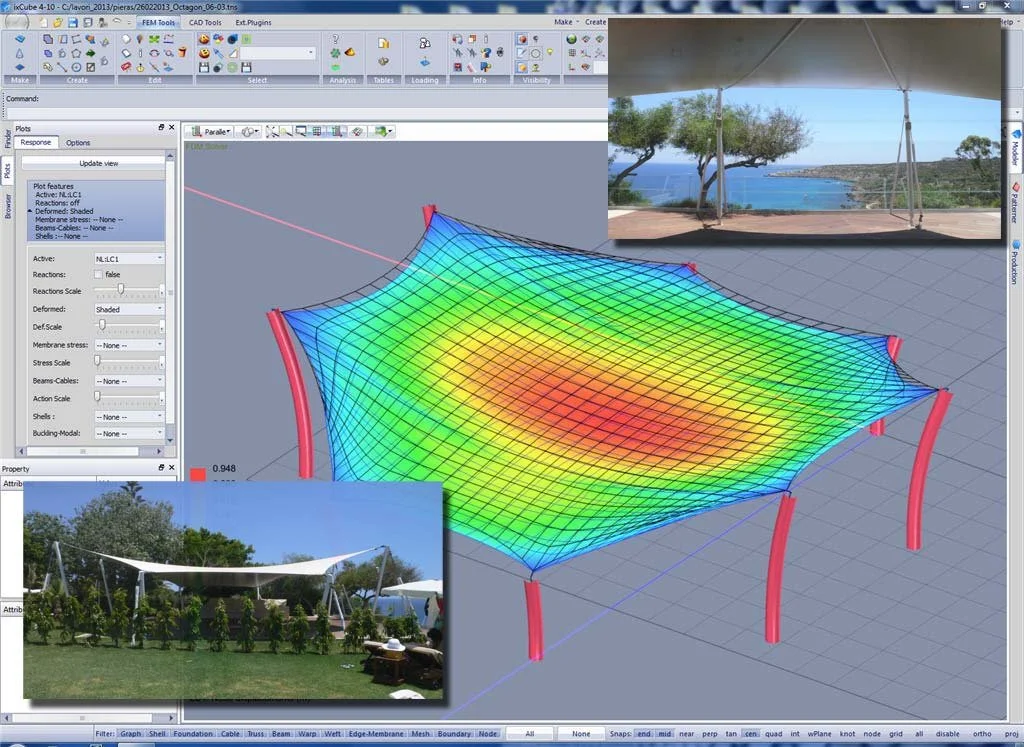Click the green clover icon in Analysis group

[x=335, y=53]
